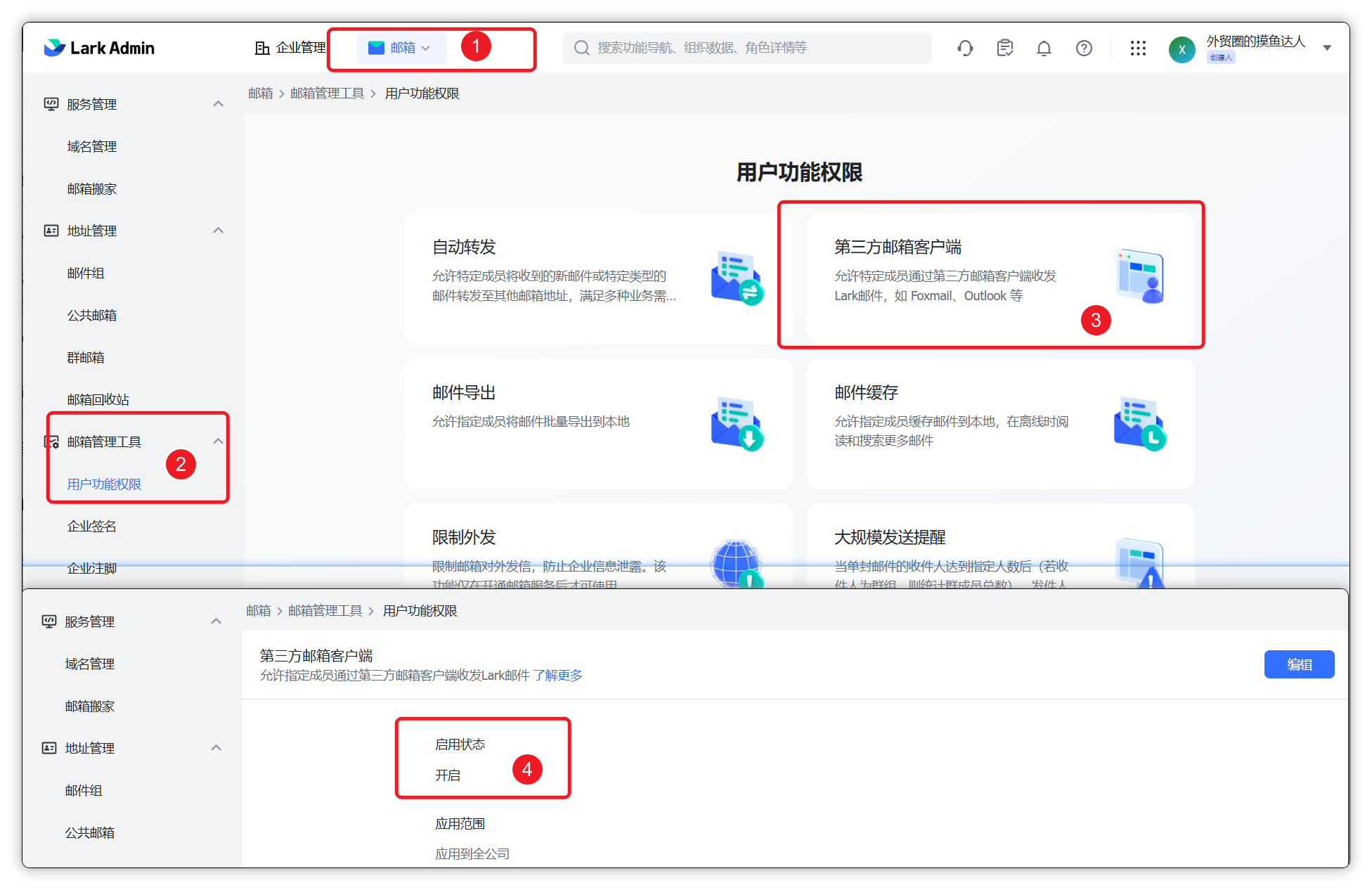Viewport: 1372px width, 890px height.
Task: Open the task checklist icon in header
Action: [1004, 48]
